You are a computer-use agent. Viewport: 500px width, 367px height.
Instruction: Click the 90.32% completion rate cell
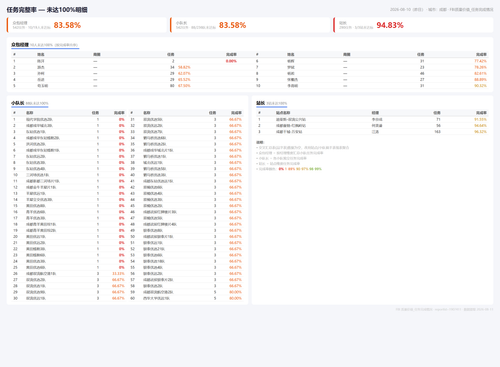[x=480, y=86]
